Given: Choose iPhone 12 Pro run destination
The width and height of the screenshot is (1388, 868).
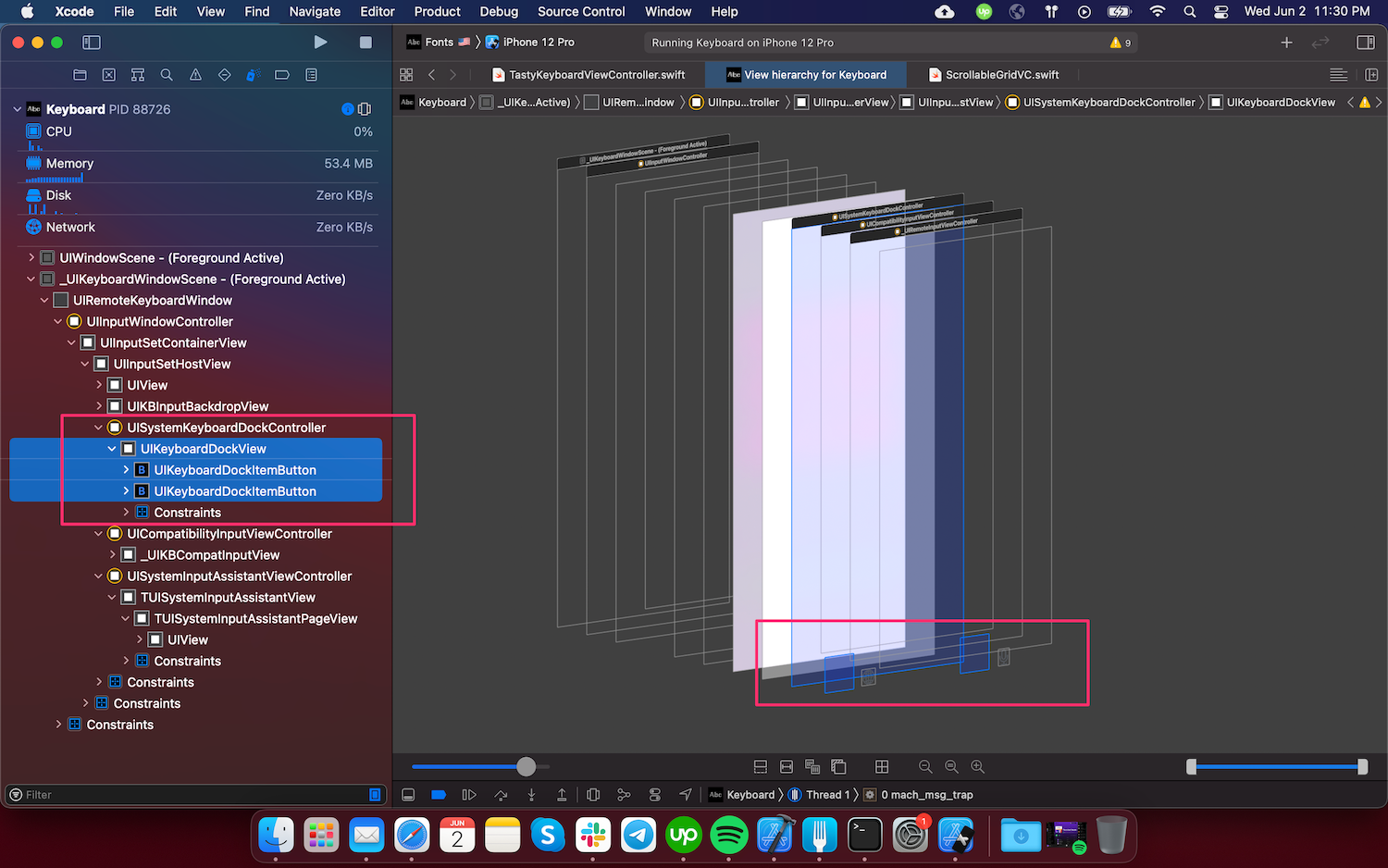Looking at the screenshot, I should tap(530, 43).
